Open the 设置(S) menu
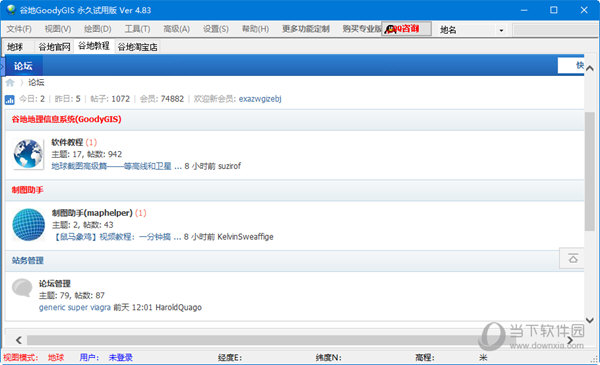The image size is (600, 365). click(216, 29)
